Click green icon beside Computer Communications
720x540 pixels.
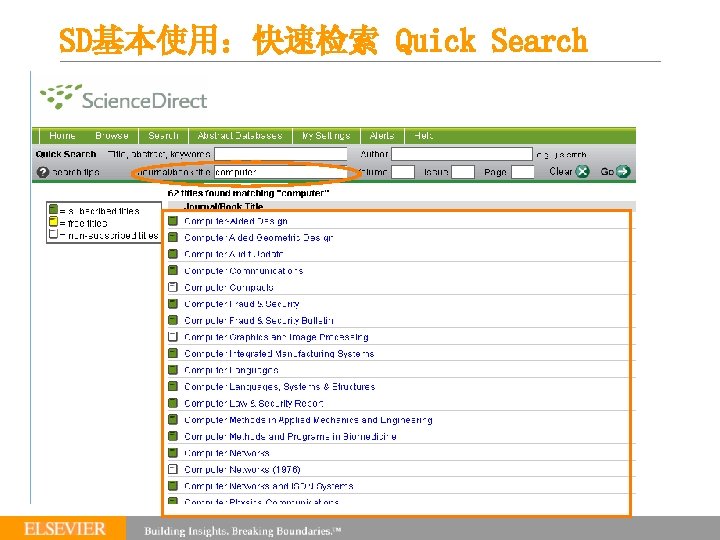tap(173, 270)
